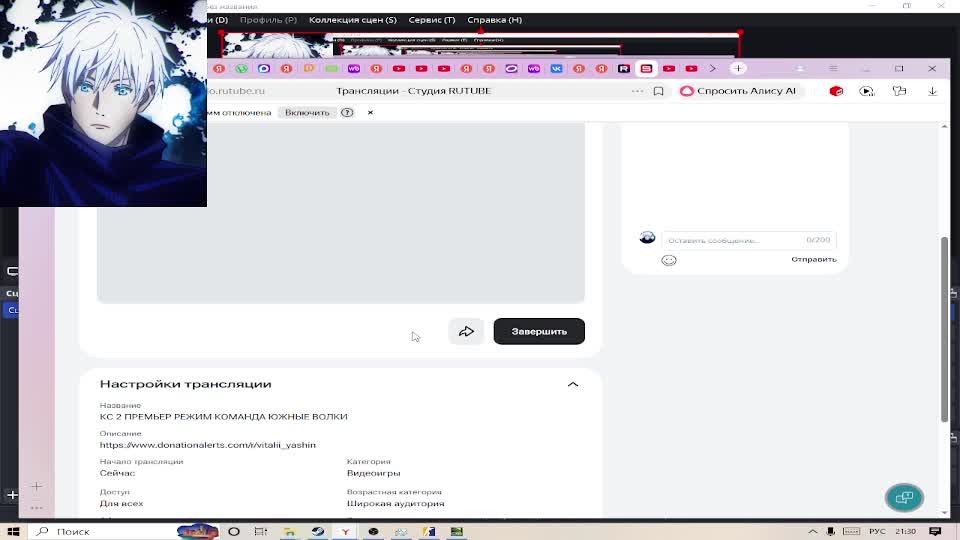The height and width of the screenshot is (540, 960).
Task: Open the three-dots page menu in address bar
Action: point(637,91)
